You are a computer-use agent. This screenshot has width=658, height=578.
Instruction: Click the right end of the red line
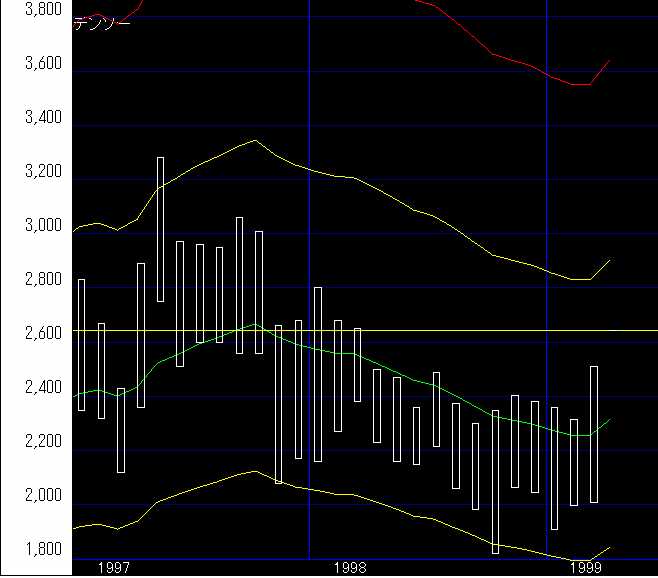[609, 61]
